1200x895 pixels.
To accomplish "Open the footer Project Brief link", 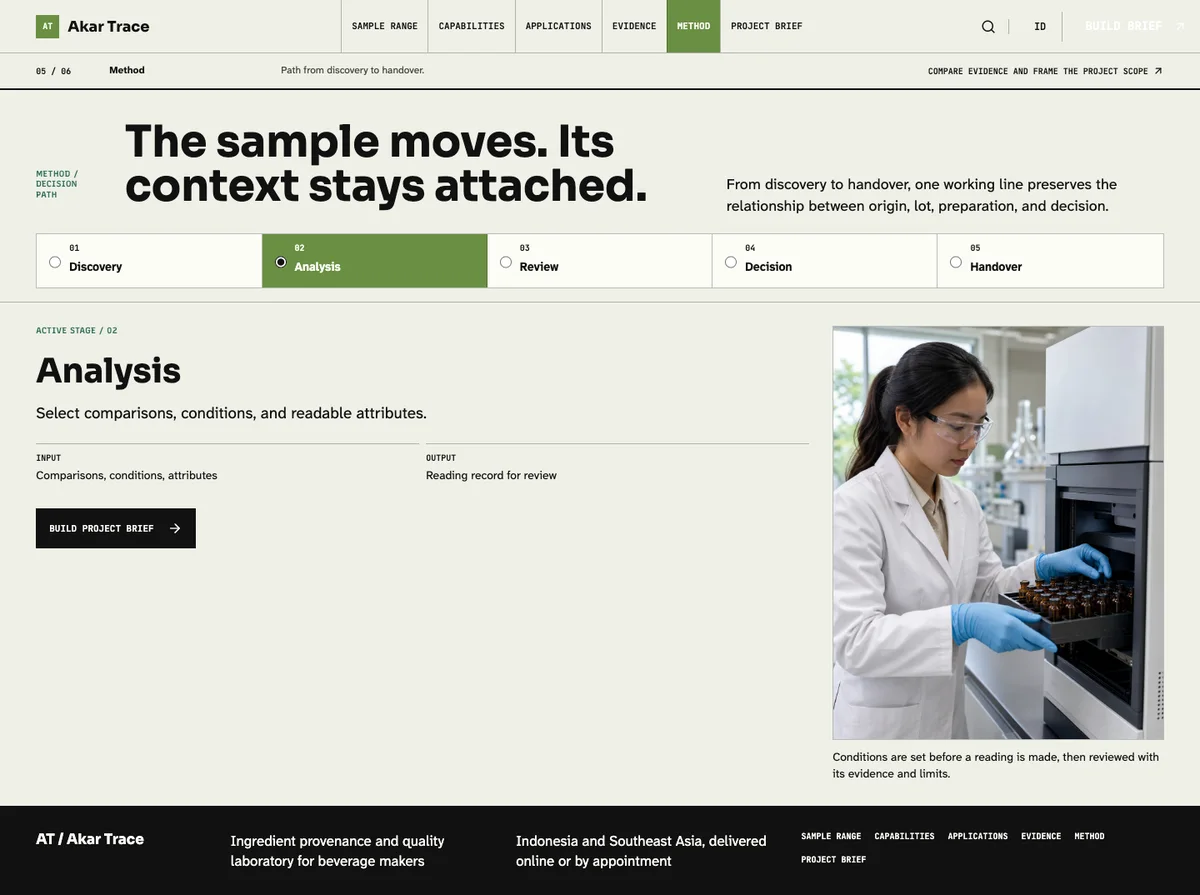I will (x=834, y=859).
